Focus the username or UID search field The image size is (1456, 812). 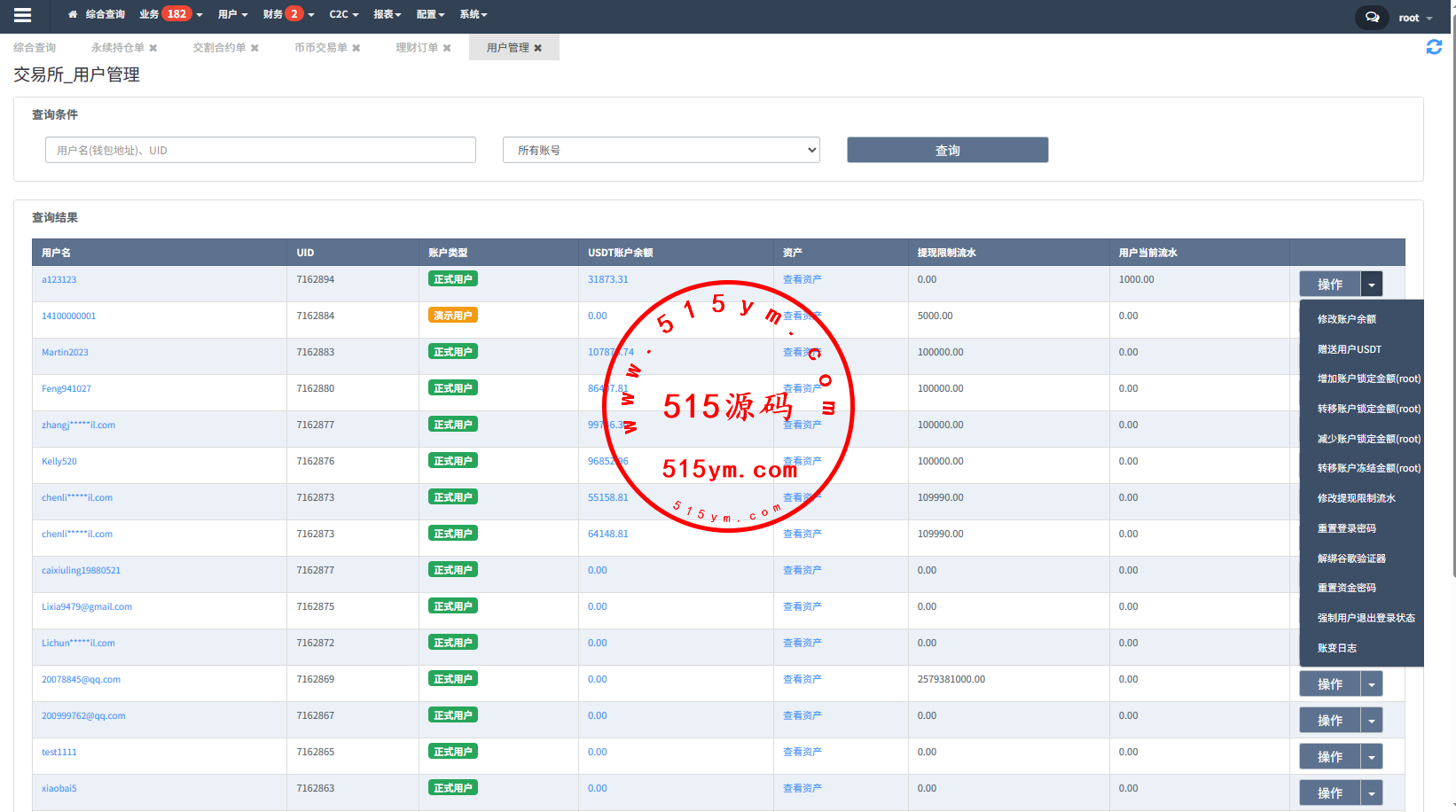click(x=260, y=150)
